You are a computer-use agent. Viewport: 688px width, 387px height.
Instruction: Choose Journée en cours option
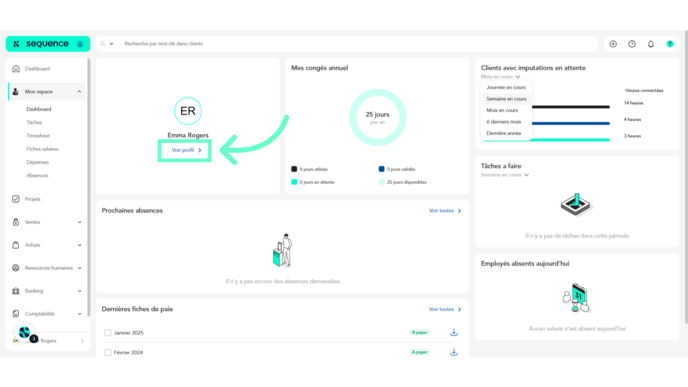coord(506,87)
